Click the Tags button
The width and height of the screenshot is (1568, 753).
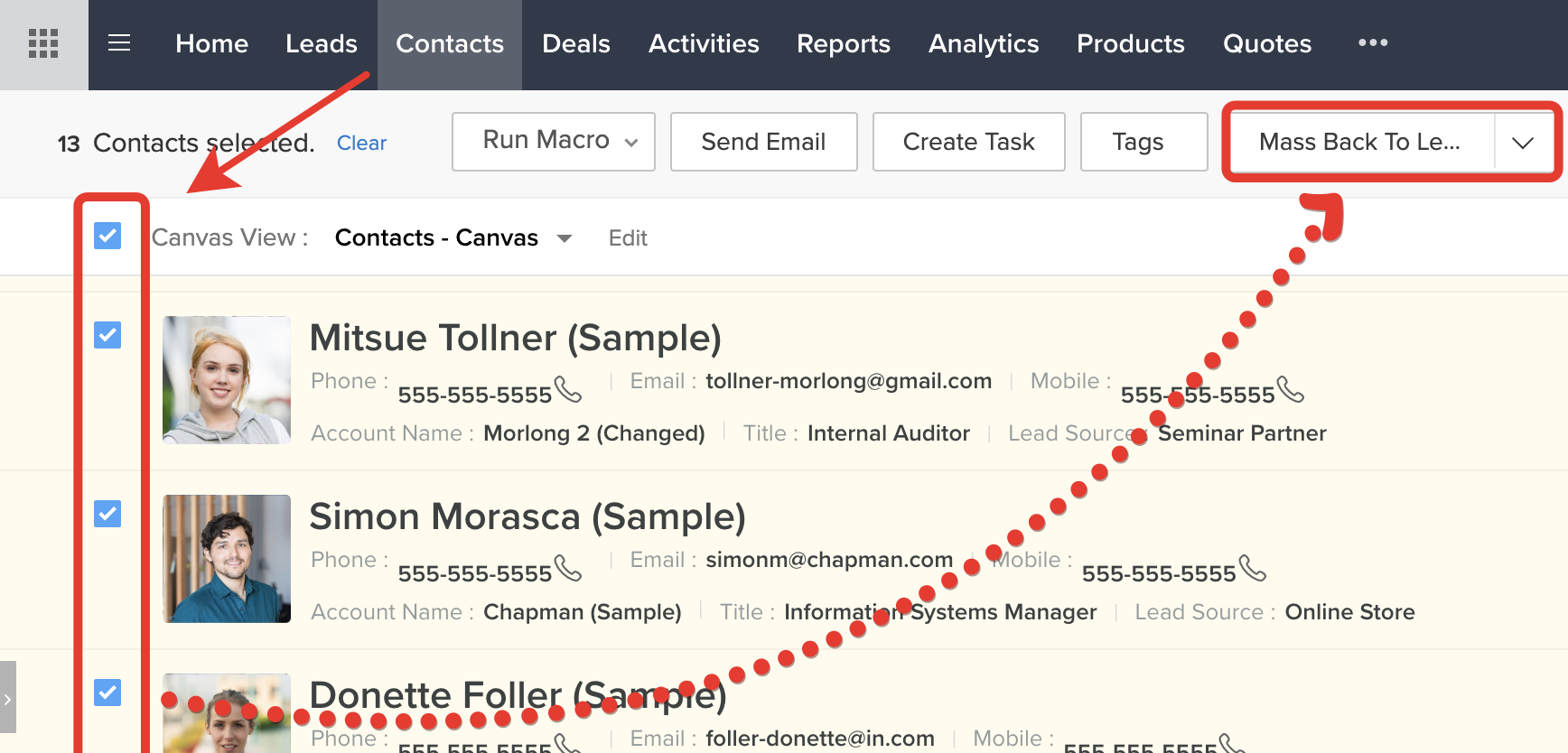(x=1144, y=142)
